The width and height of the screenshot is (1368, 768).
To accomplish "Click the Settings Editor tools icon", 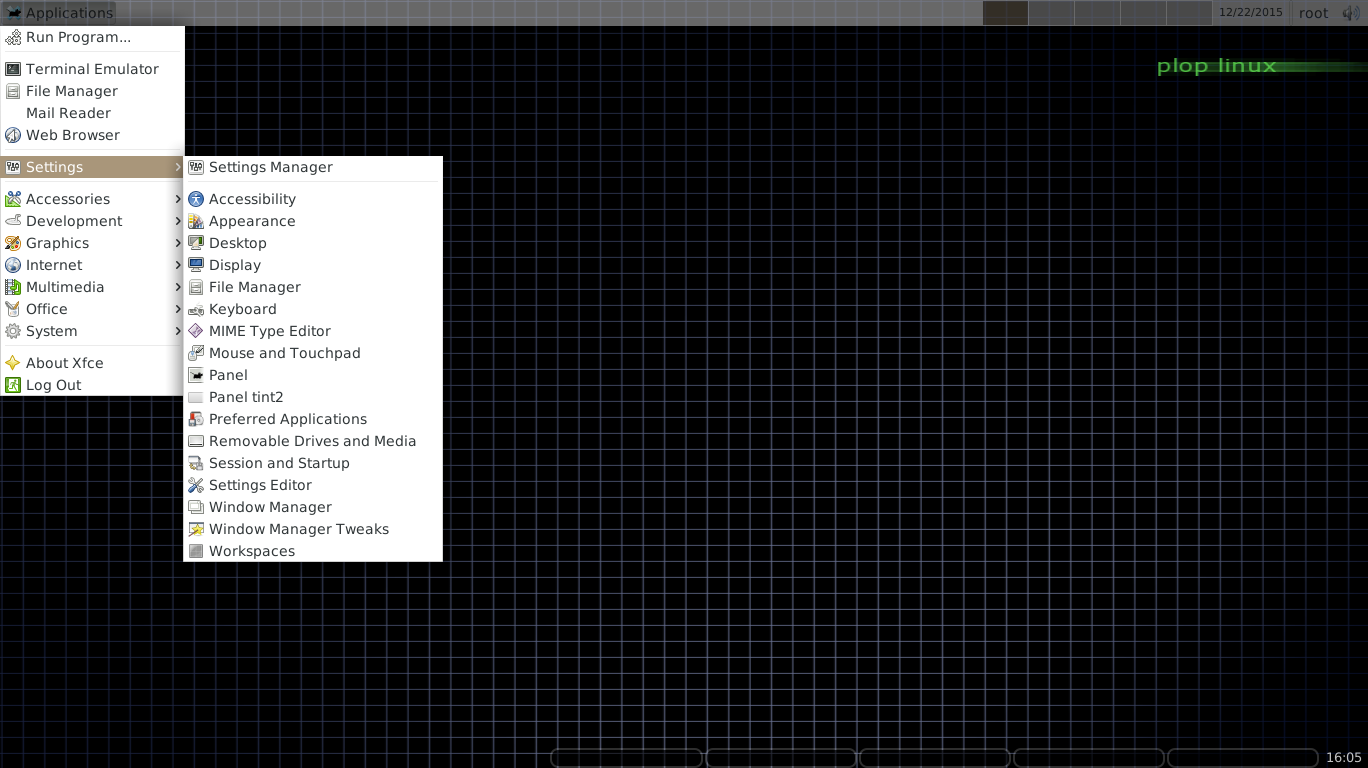I will pyautogui.click(x=196, y=485).
